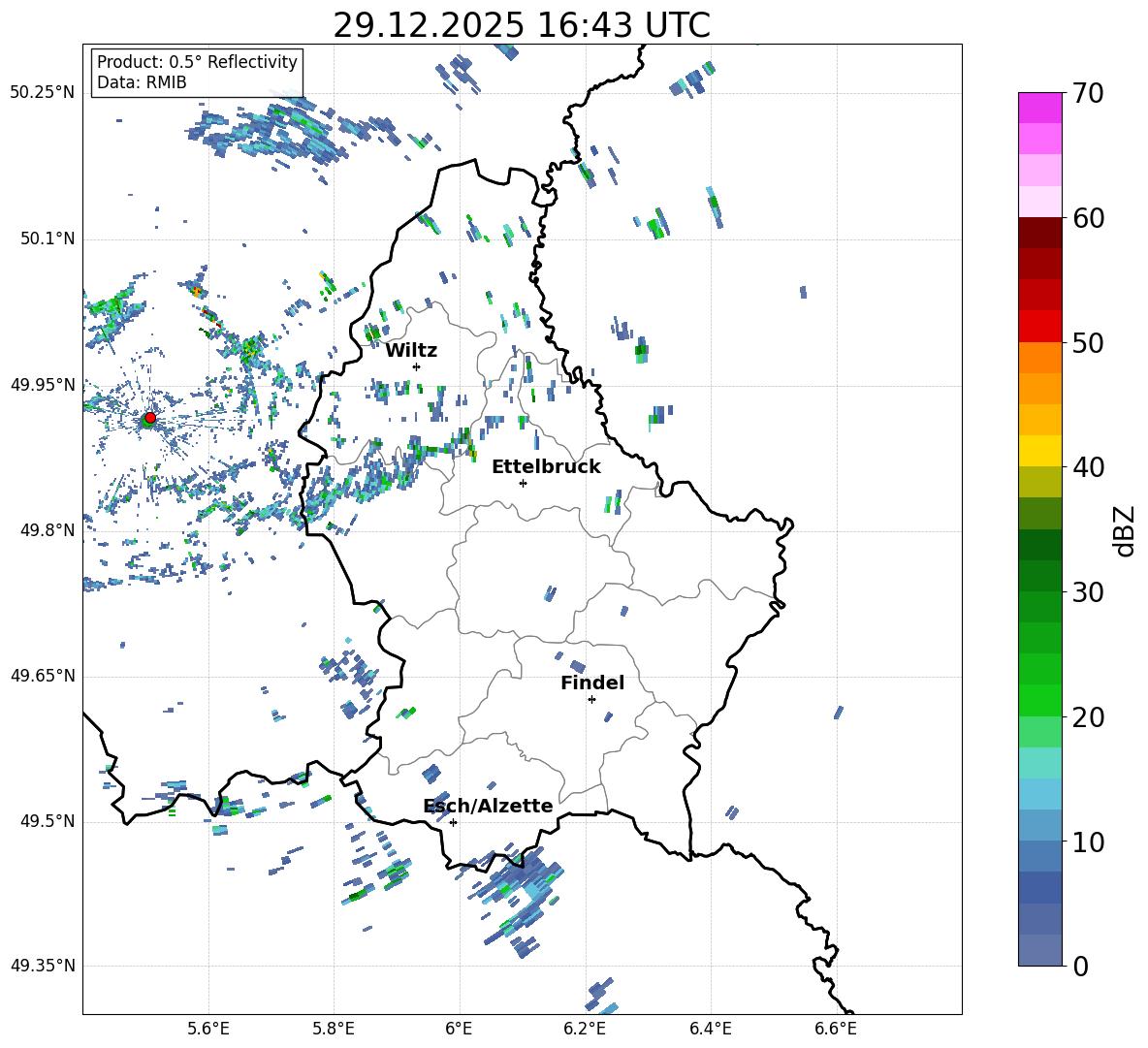Select the Ettelbruck station cross marker
Screen dimensions: 1148x1048
point(523,483)
